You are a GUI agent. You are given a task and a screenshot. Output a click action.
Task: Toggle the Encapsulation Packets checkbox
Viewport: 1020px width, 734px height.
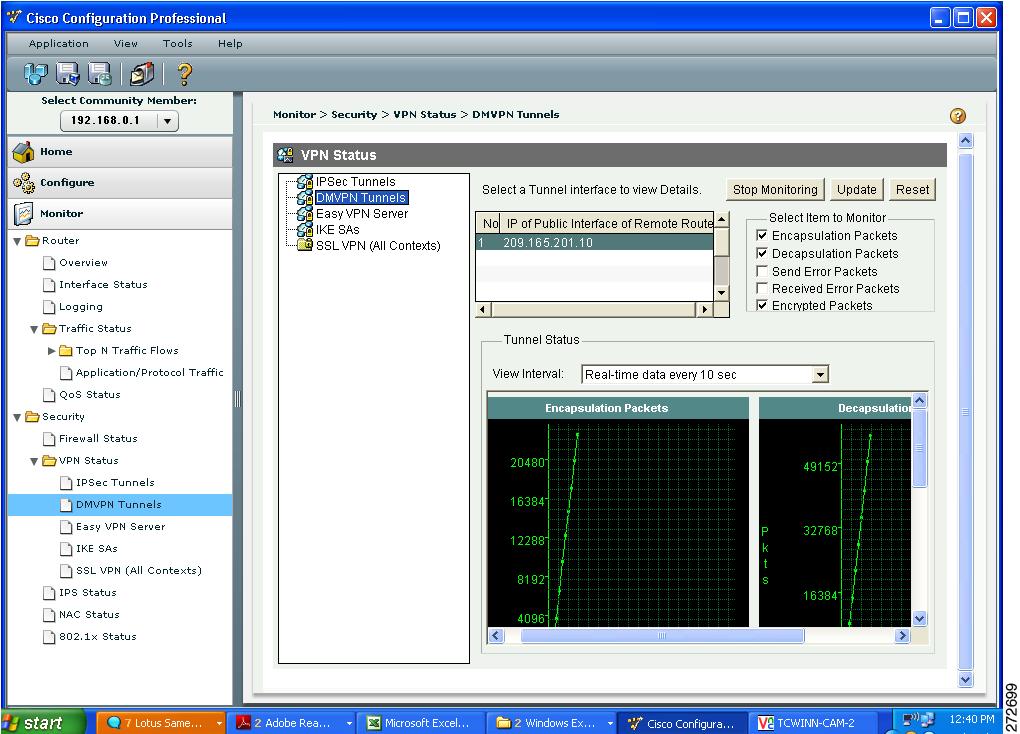[x=762, y=236]
